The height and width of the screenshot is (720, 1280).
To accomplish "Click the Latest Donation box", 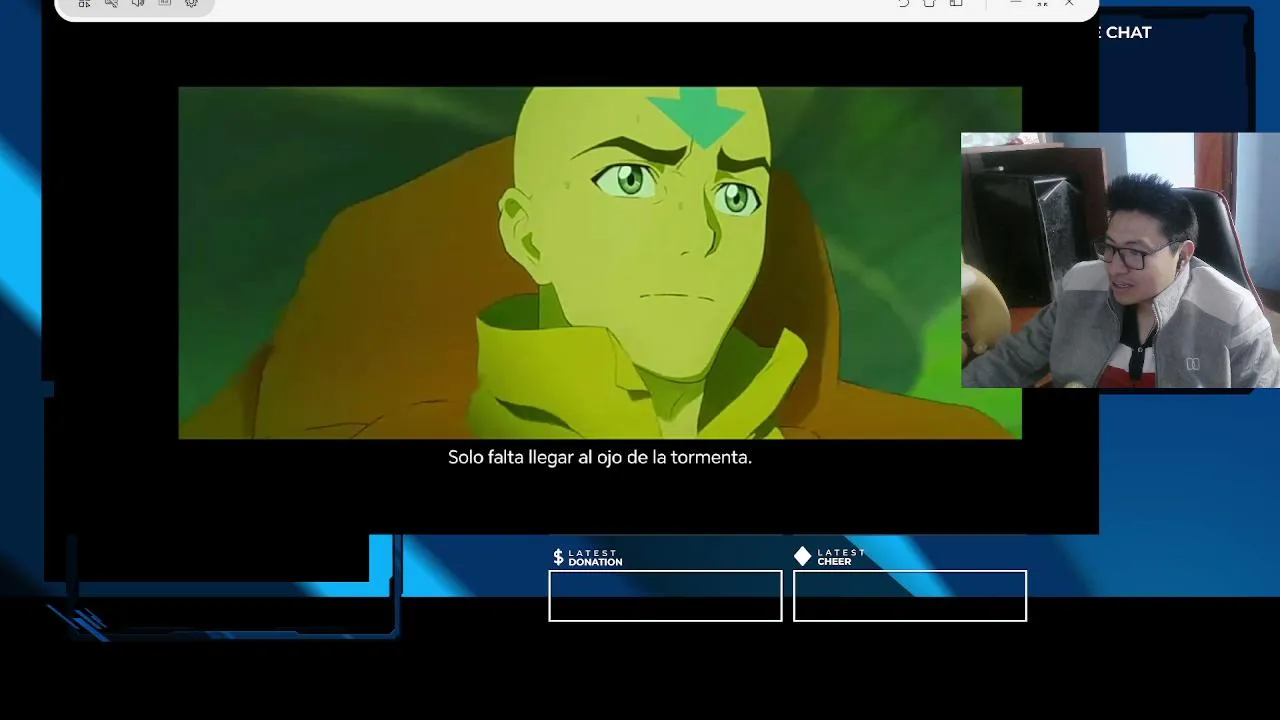I will coord(665,596).
